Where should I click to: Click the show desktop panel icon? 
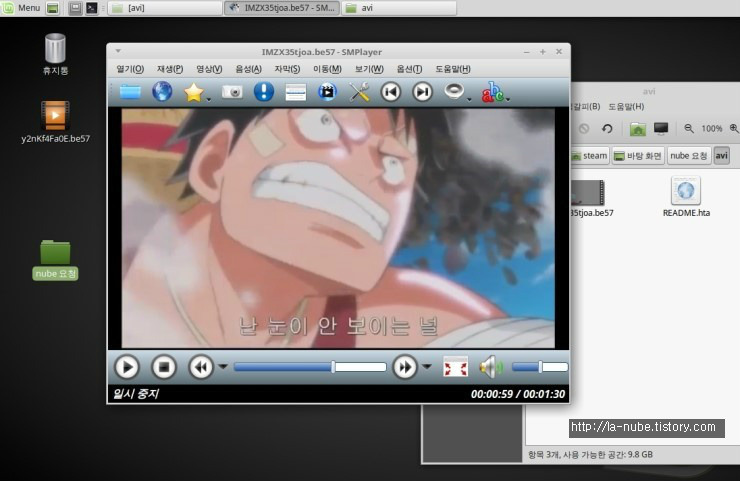[x=53, y=8]
